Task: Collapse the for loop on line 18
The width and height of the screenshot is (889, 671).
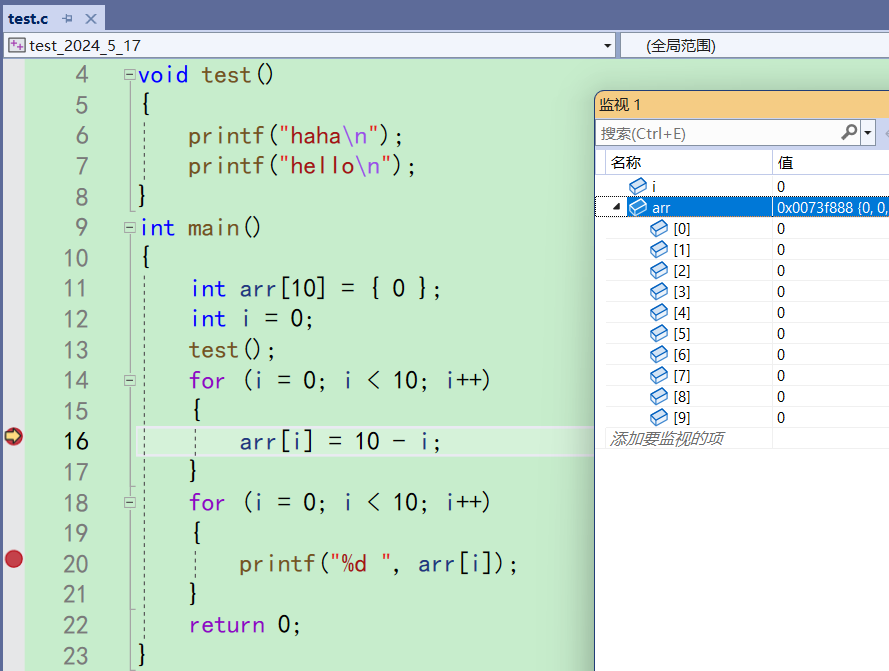Action: (130, 503)
